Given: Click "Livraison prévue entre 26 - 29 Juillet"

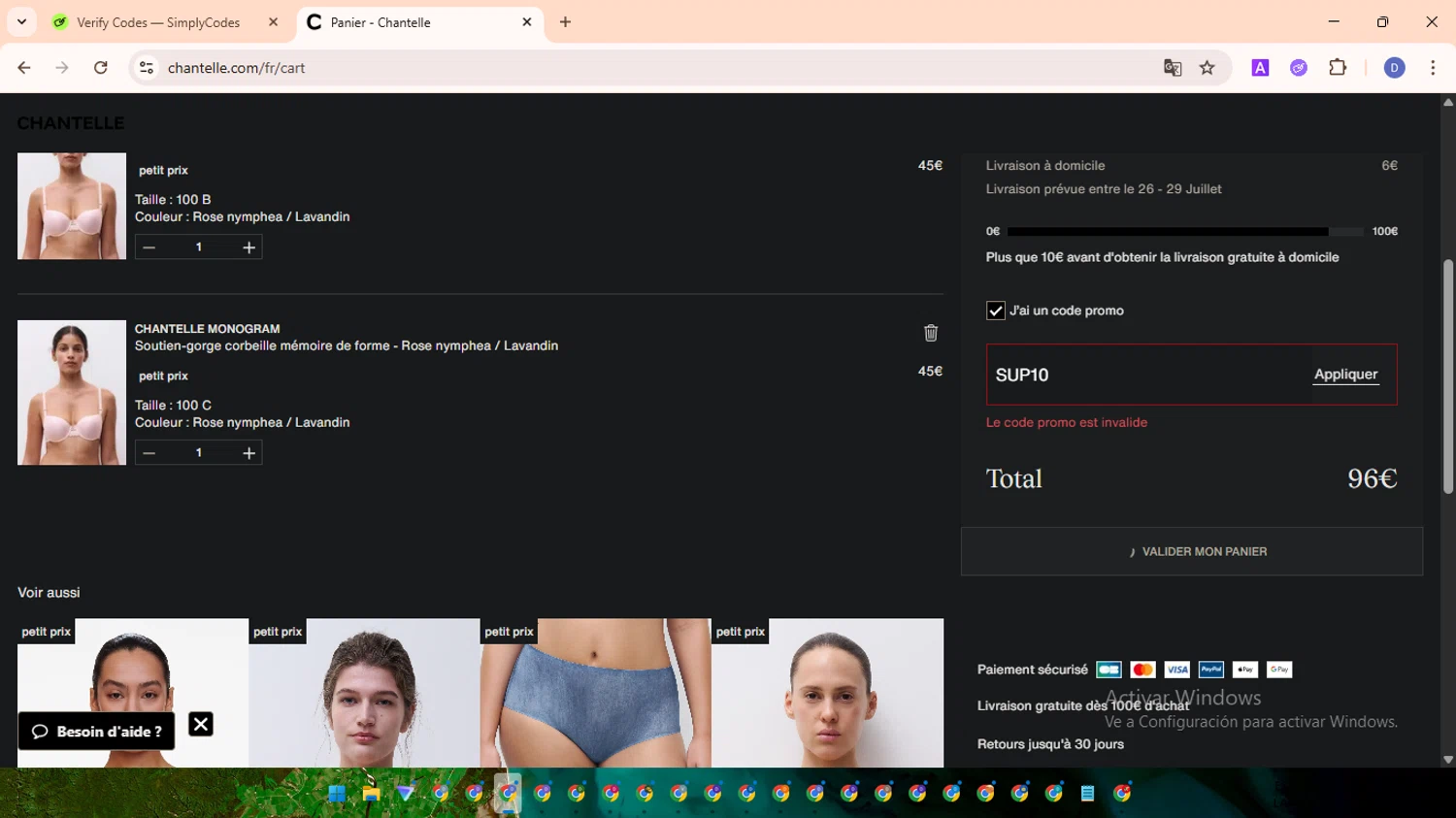Looking at the screenshot, I should (x=1104, y=189).
